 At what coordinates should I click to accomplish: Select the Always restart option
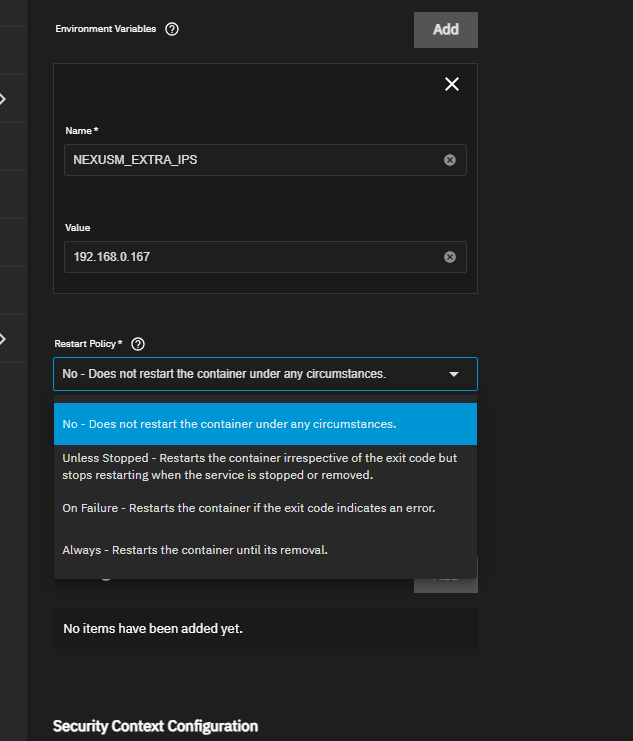tap(265, 550)
